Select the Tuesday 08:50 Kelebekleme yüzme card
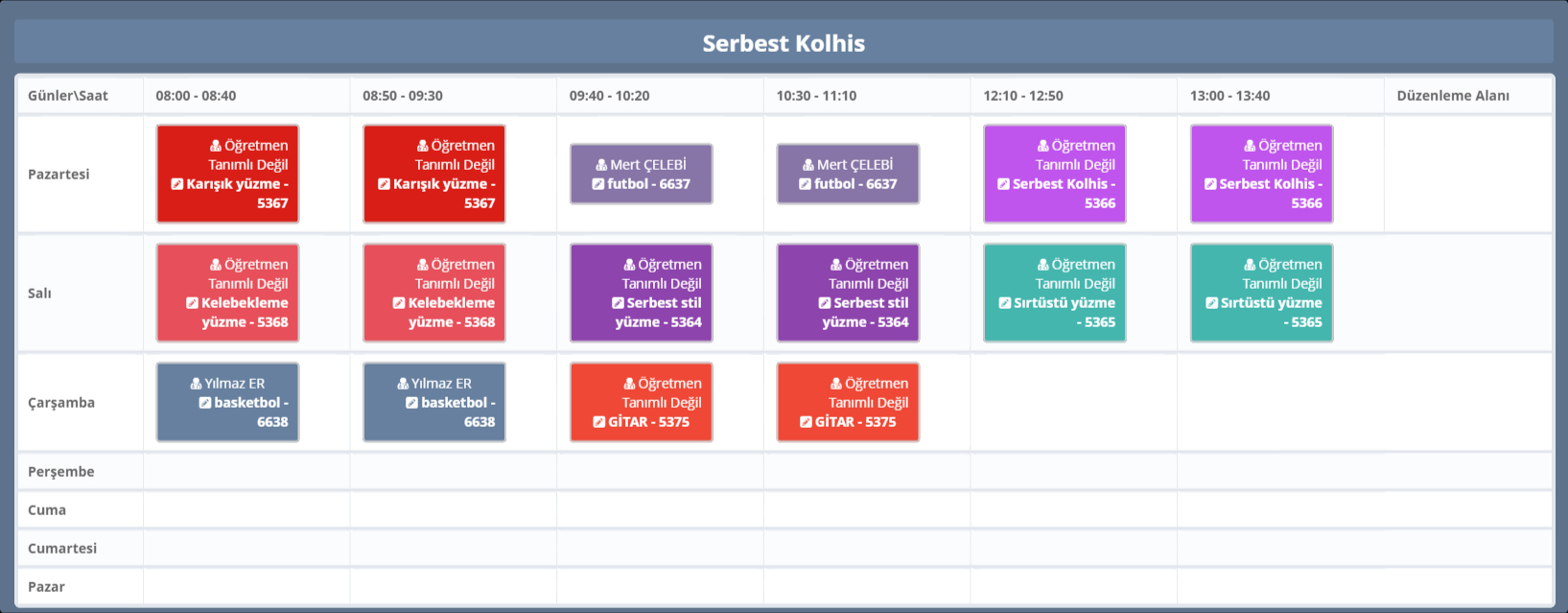This screenshot has width=1568, height=613. 433,293
